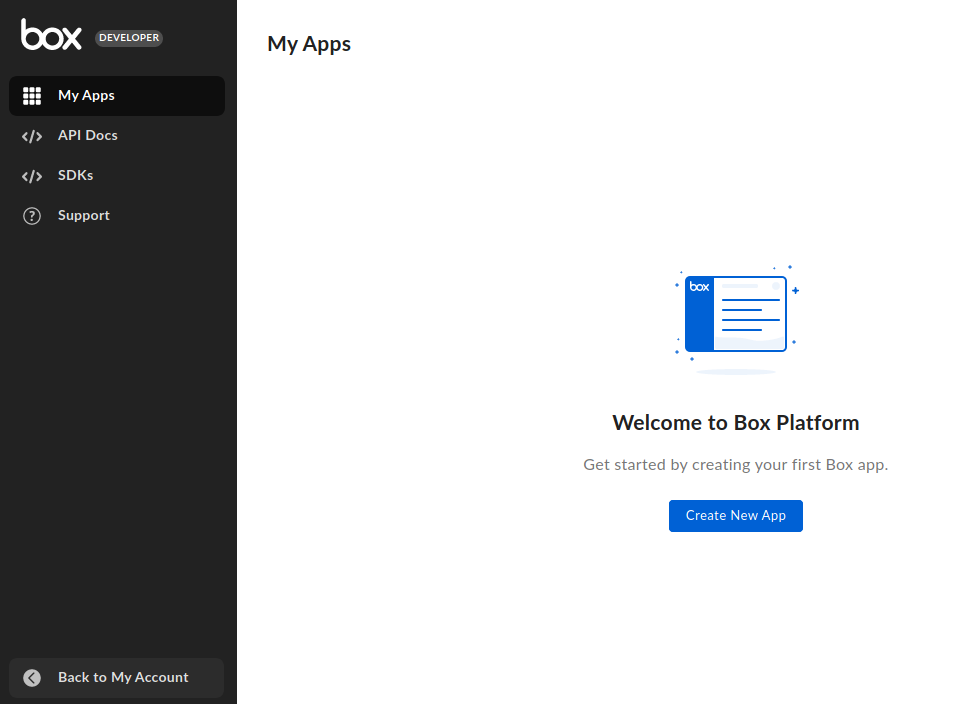Click the SDKs code brackets icon
The image size is (960, 704).
tap(31, 175)
